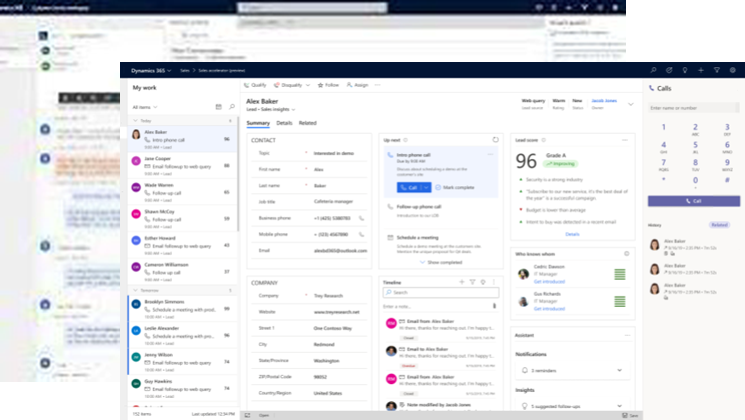Mark the Intro phone call complete

[x=453, y=187]
